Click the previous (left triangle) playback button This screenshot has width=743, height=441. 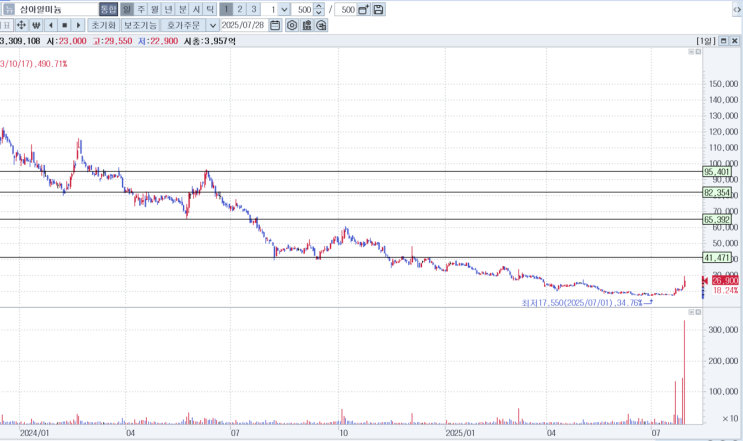click(51, 25)
